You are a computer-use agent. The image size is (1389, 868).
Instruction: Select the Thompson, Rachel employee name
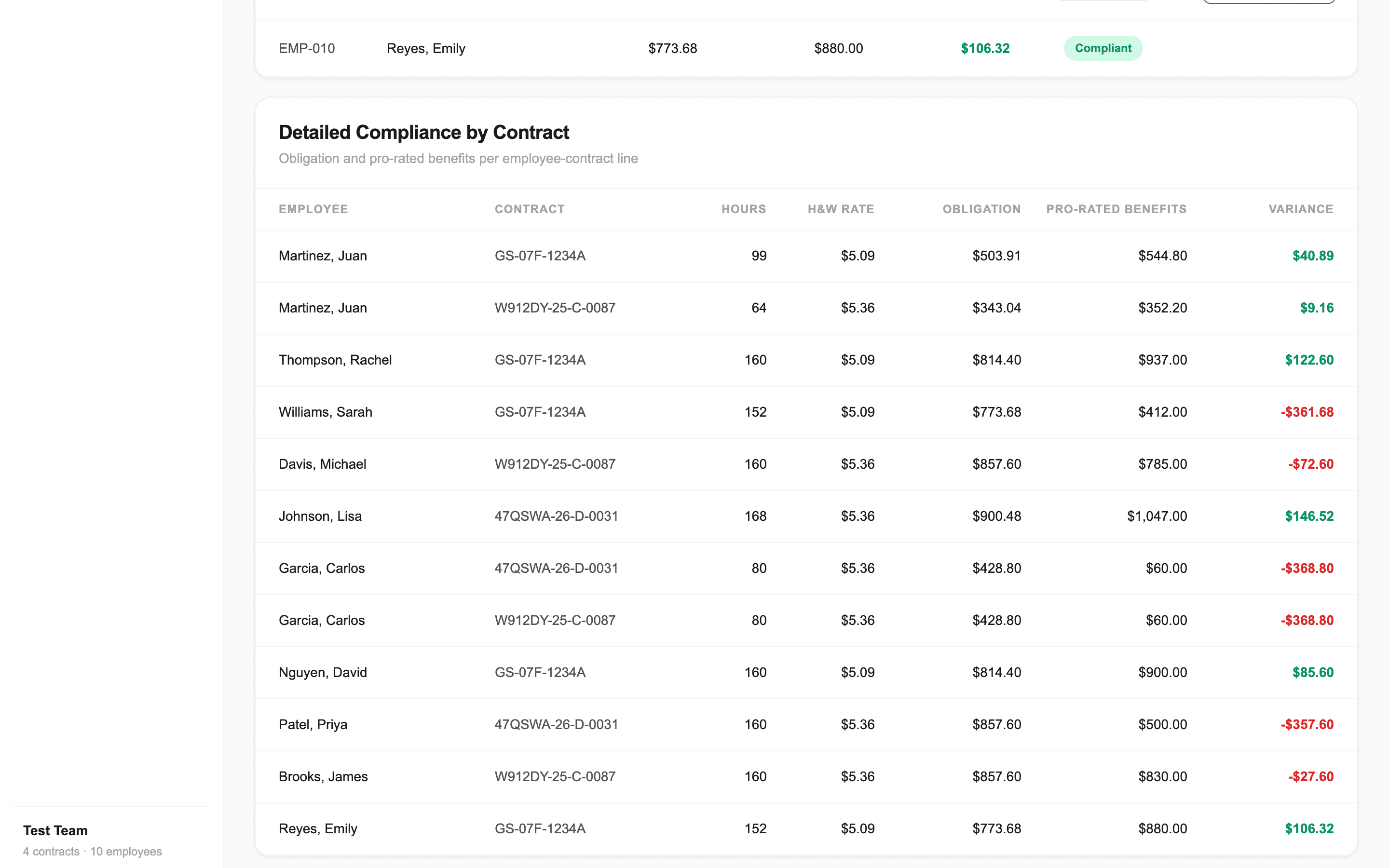[335, 360]
